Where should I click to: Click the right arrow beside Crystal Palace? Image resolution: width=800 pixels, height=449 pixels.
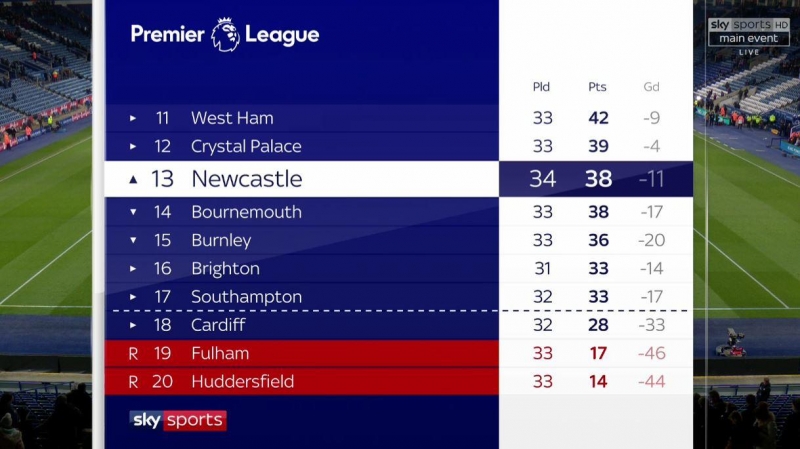(x=133, y=146)
